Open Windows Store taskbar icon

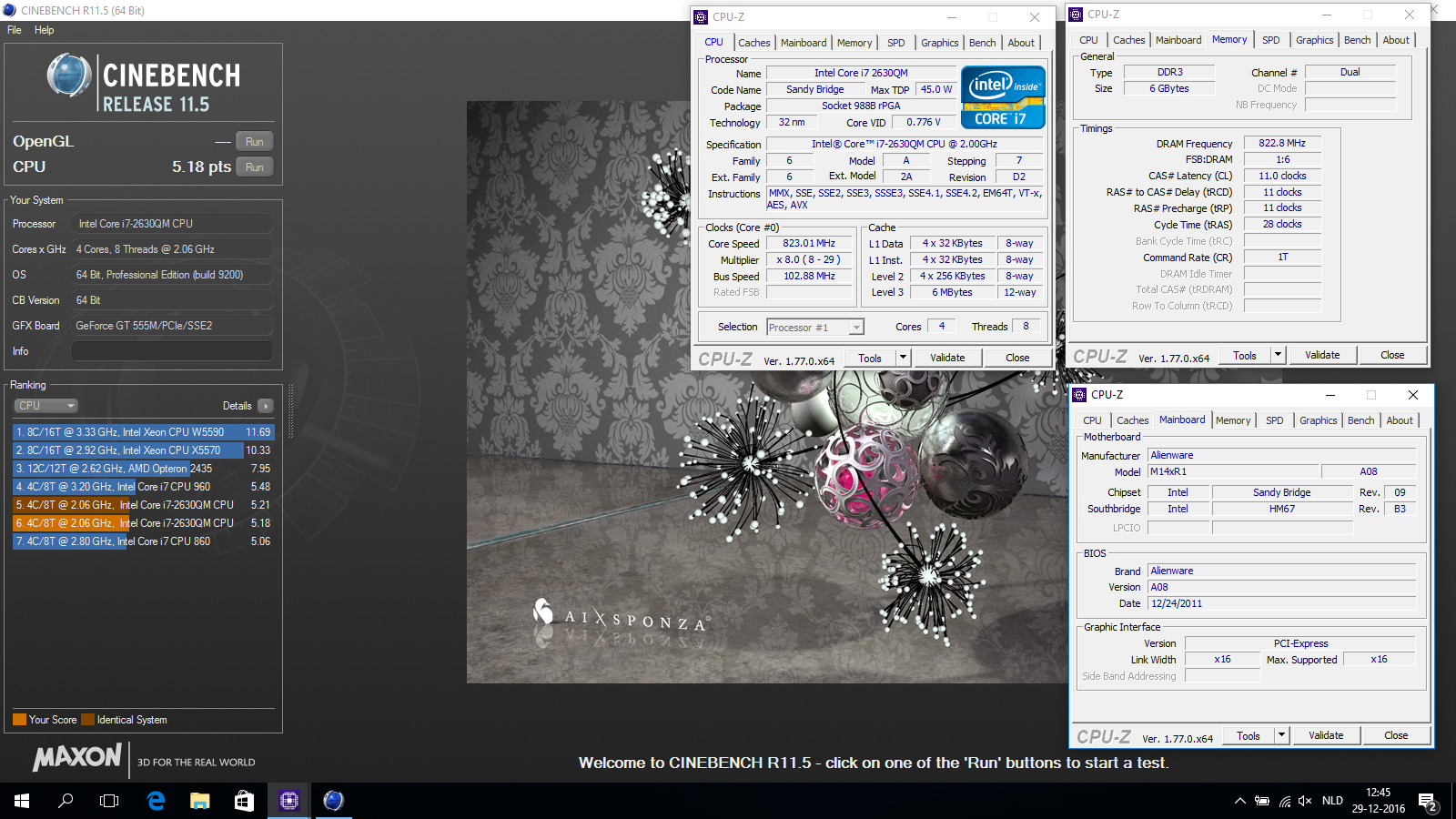pyautogui.click(x=244, y=801)
